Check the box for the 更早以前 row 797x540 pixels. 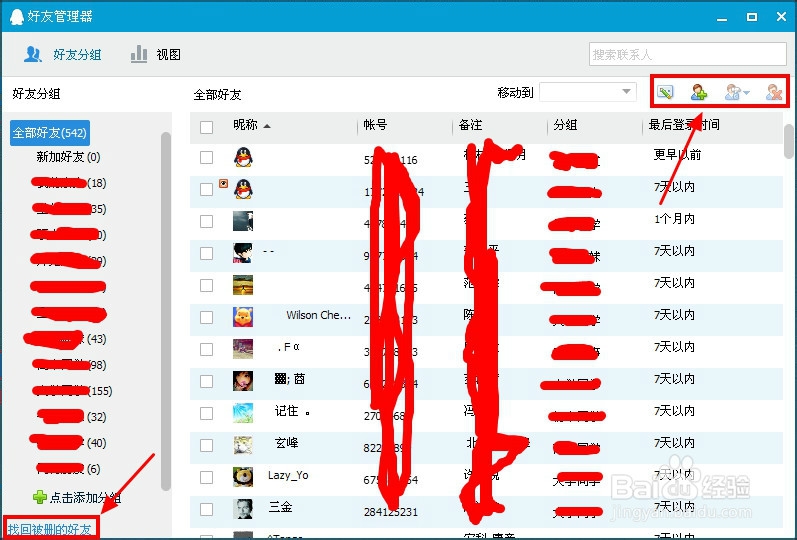(x=206, y=158)
